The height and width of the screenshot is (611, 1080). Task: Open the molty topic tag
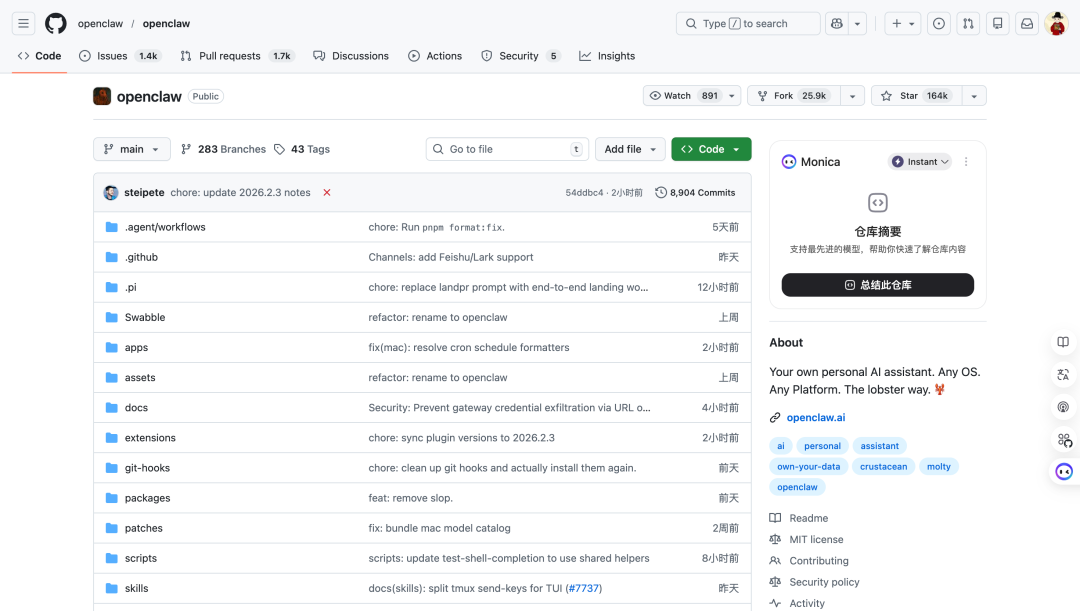[938, 466]
